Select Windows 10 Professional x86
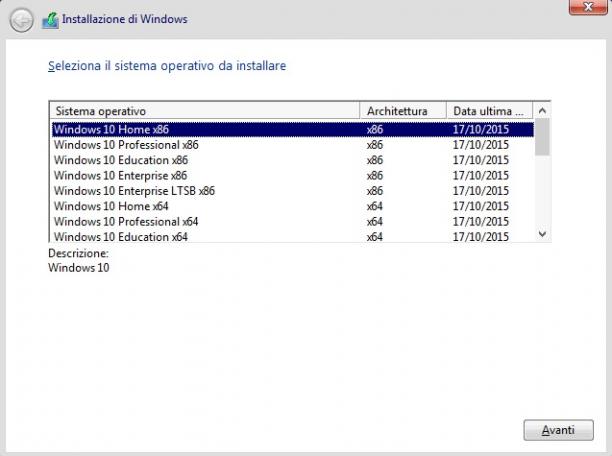The image size is (612, 456). point(293,145)
